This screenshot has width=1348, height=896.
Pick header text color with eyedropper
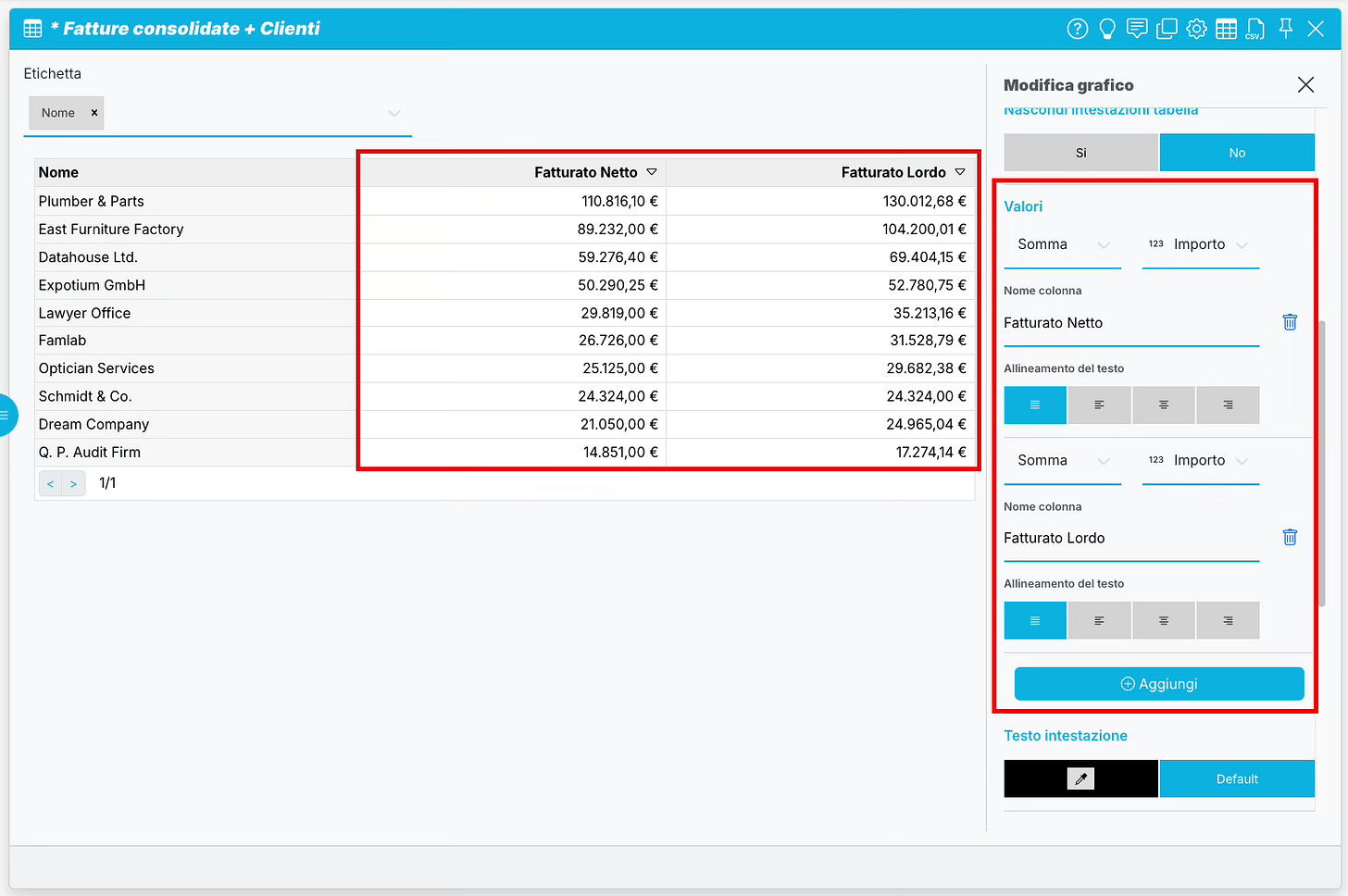[x=1080, y=778]
